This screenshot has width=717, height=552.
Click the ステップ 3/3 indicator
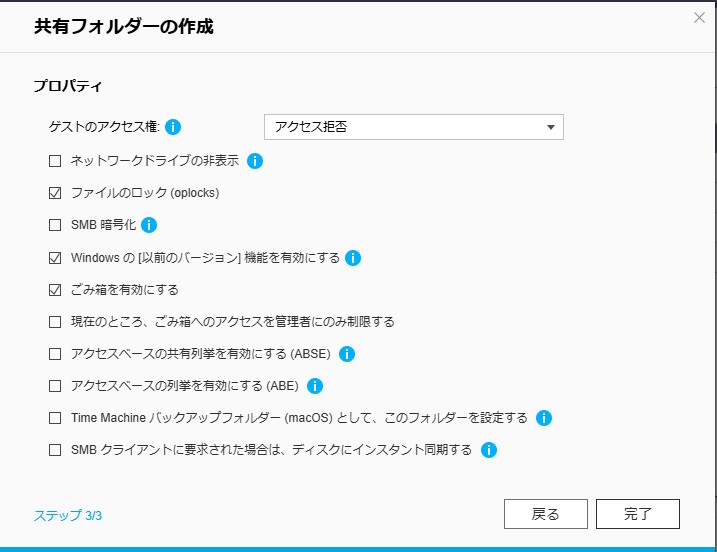[x=68, y=515]
